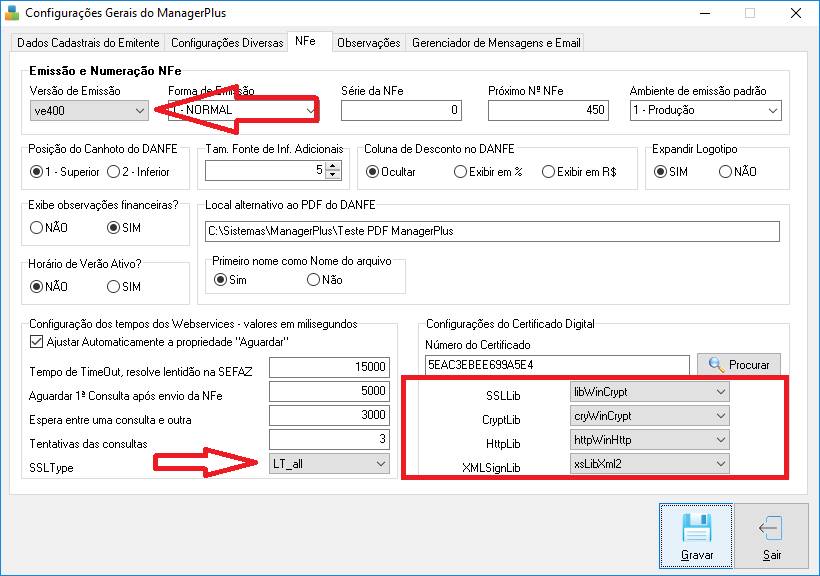Select canhoto position 2 - Inferior
The height and width of the screenshot is (576, 820).
[138, 172]
